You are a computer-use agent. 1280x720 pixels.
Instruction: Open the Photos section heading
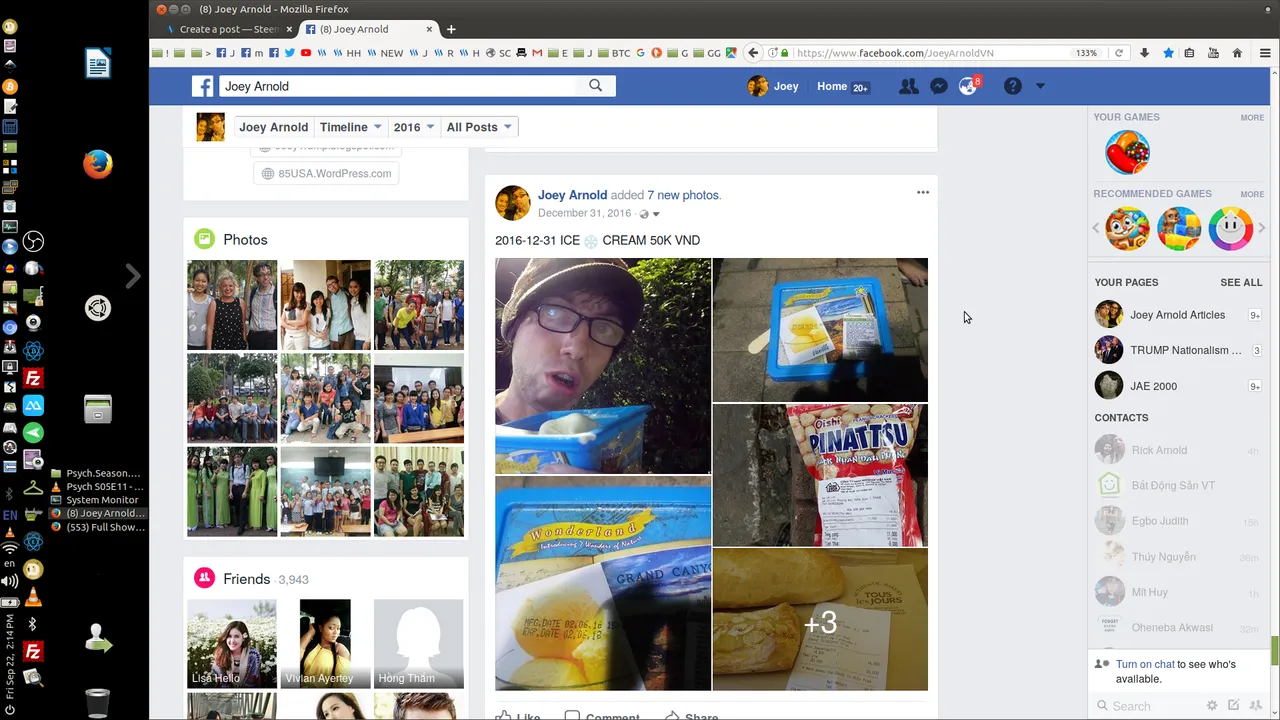[245, 240]
